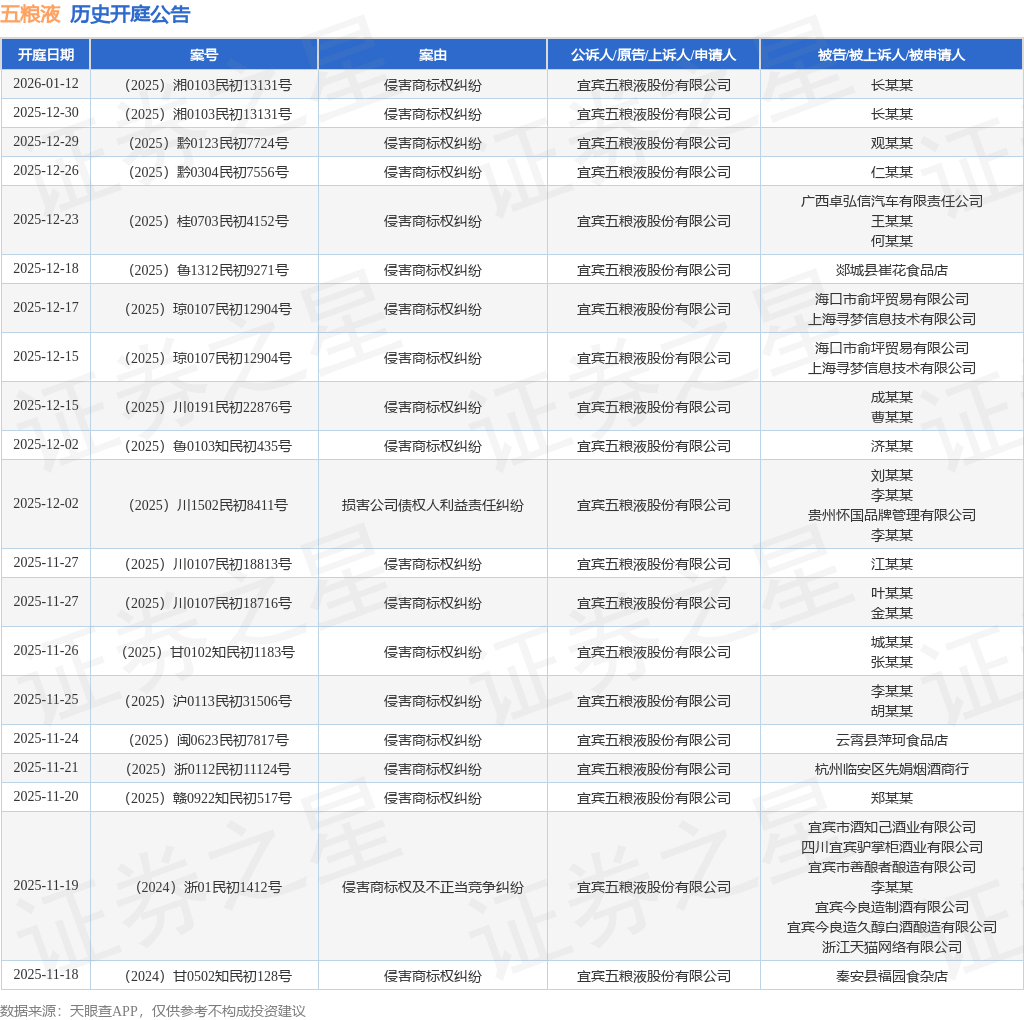Click case number （2025）川0107民初18813号
The height and width of the screenshot is (1020, 1024).
point(208,564)
